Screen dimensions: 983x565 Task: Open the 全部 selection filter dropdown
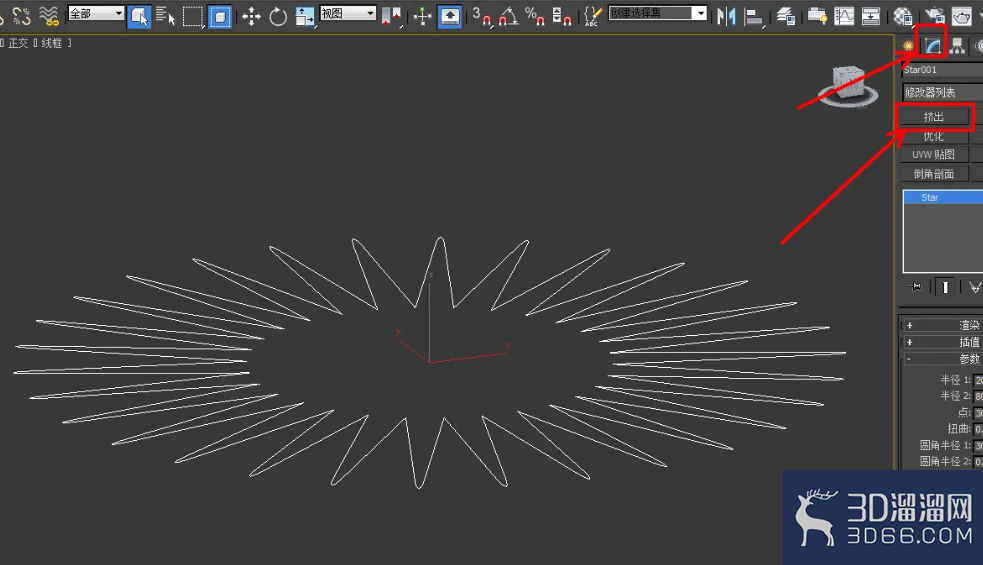click(x=96, y=13)
